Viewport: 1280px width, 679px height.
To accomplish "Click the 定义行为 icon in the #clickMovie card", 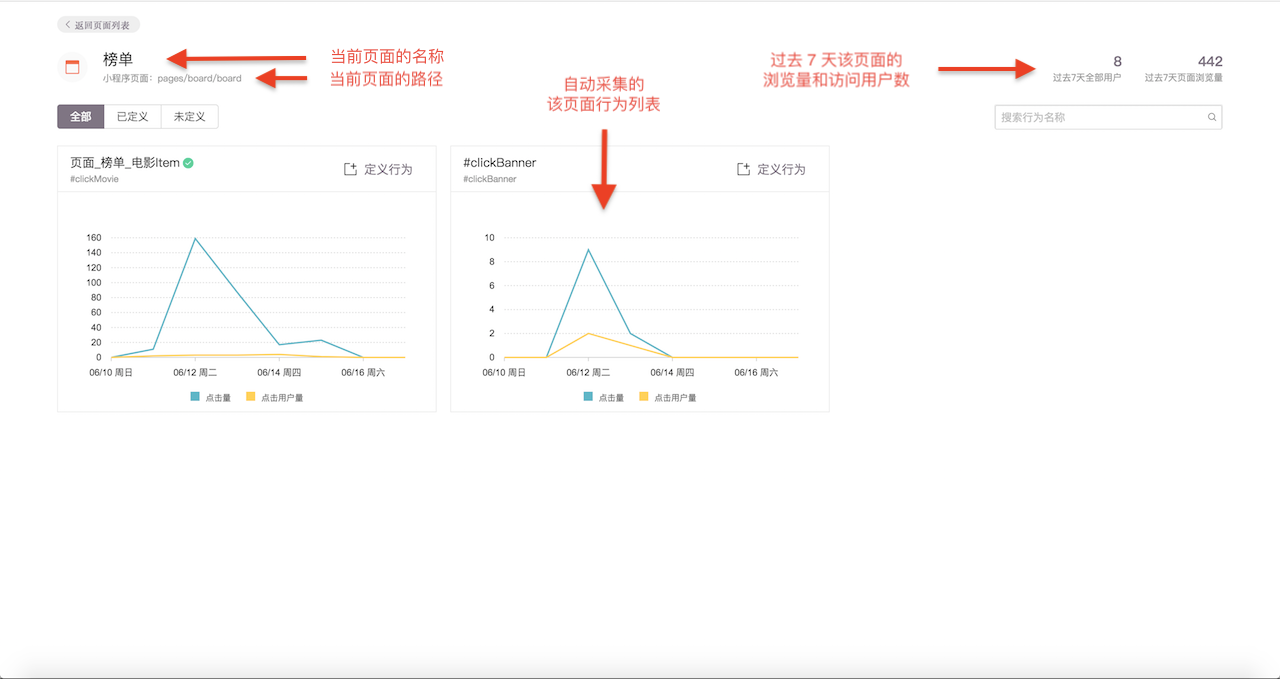I will tap(350, 170).
